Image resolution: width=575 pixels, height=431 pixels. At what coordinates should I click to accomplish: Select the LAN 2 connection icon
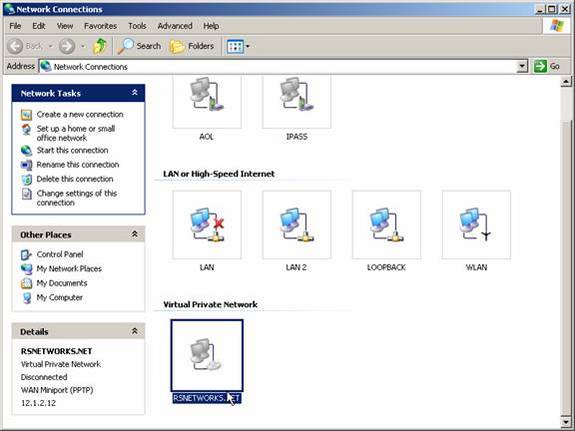coord(297,225)
